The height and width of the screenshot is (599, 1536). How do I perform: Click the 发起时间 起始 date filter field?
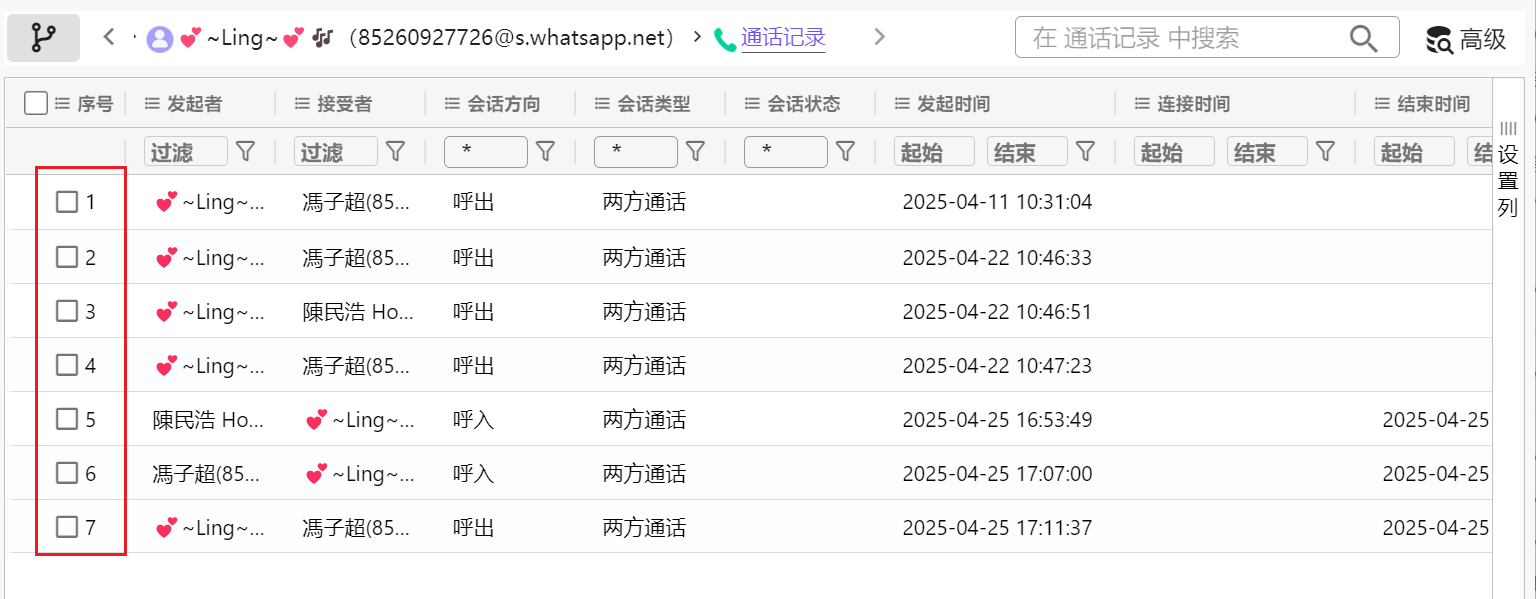[933, 151]
